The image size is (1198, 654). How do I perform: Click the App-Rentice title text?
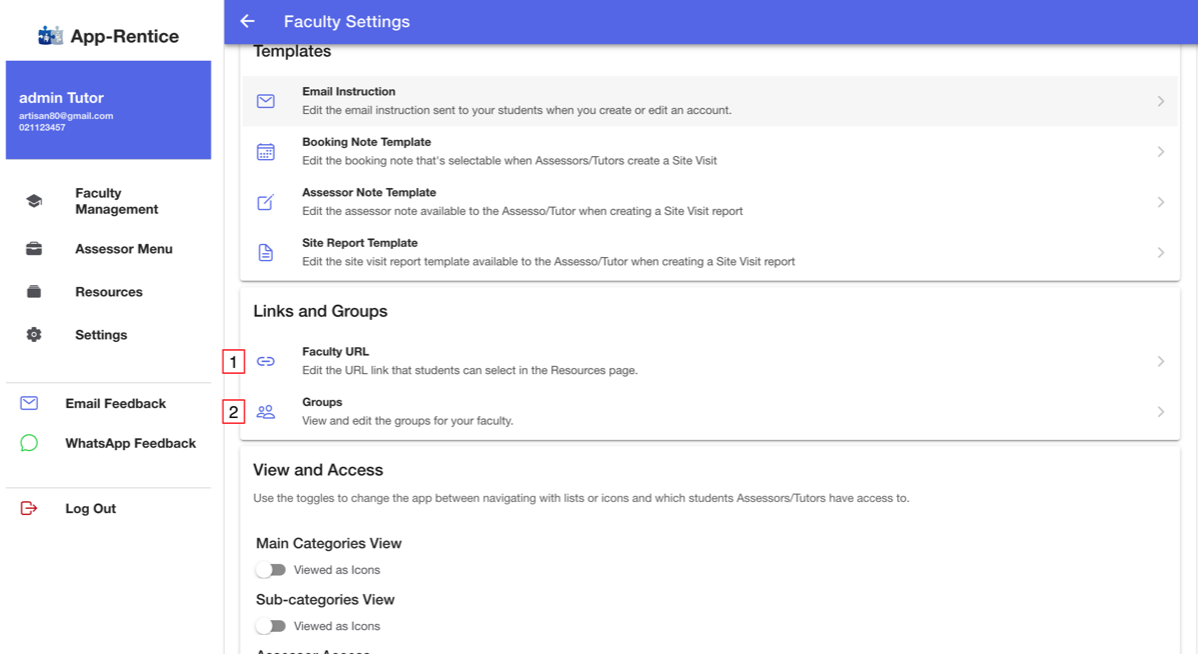click(x=125, y=36)
